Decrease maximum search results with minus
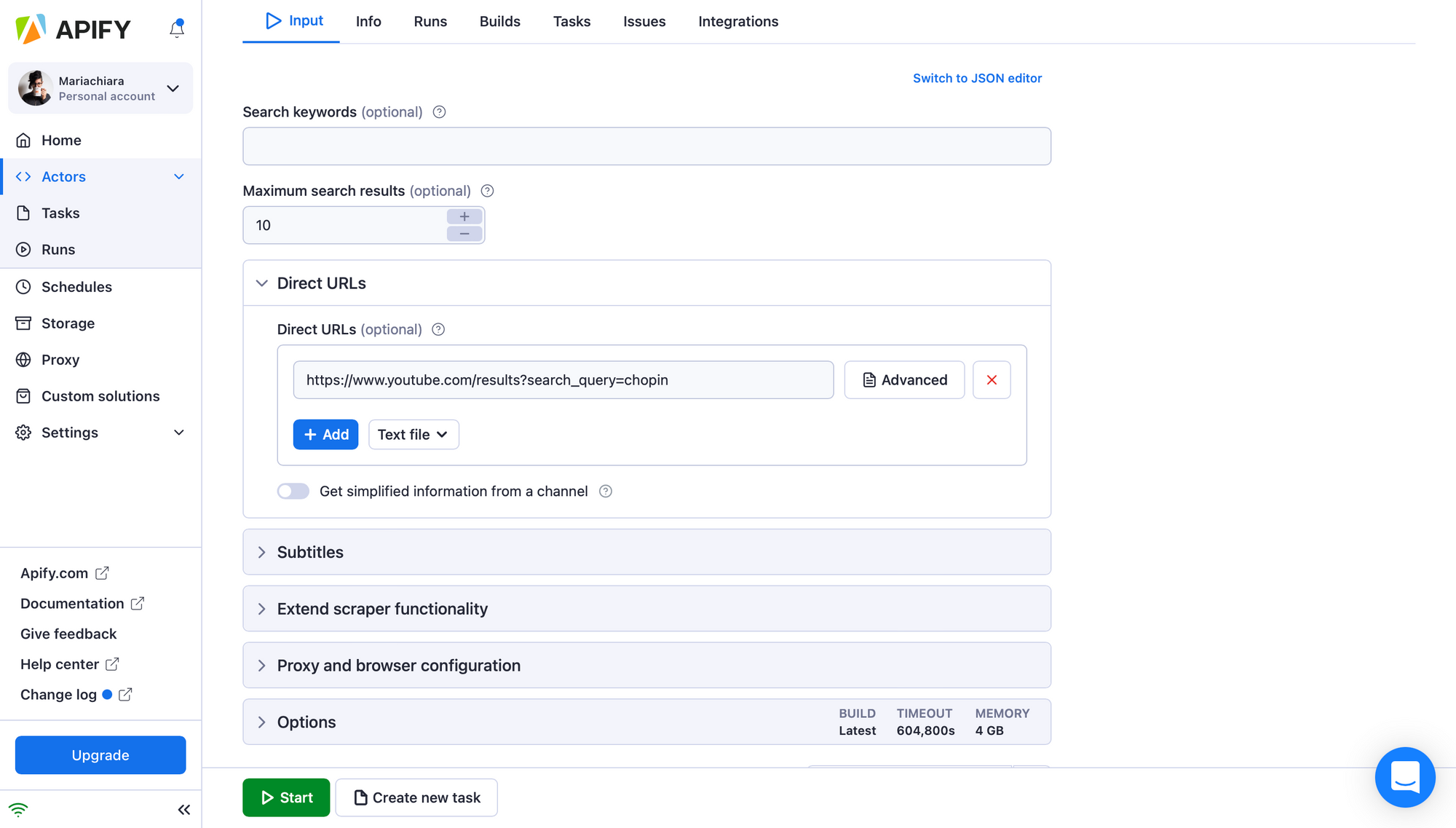The image size is (1456, 828). tap(464, 234)
